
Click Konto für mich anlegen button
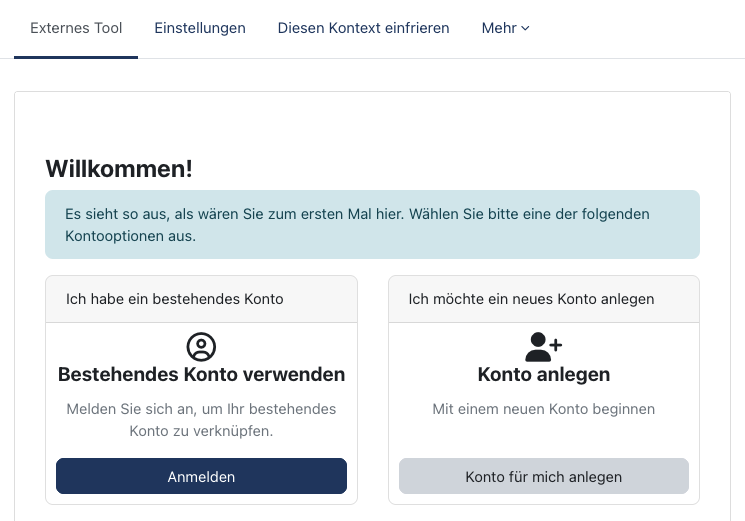[544, 476]
